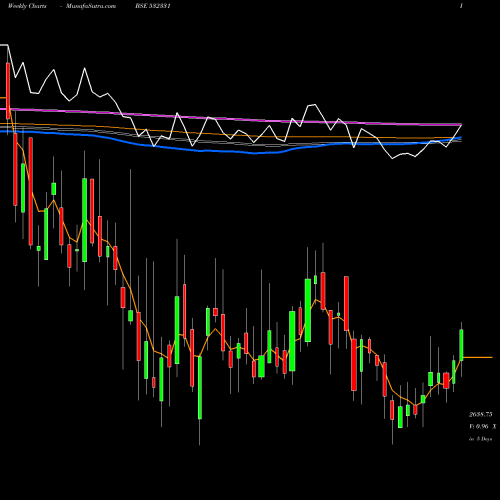Click the first tall red candlestick at far left
The image size is (500, 500).
8,91
